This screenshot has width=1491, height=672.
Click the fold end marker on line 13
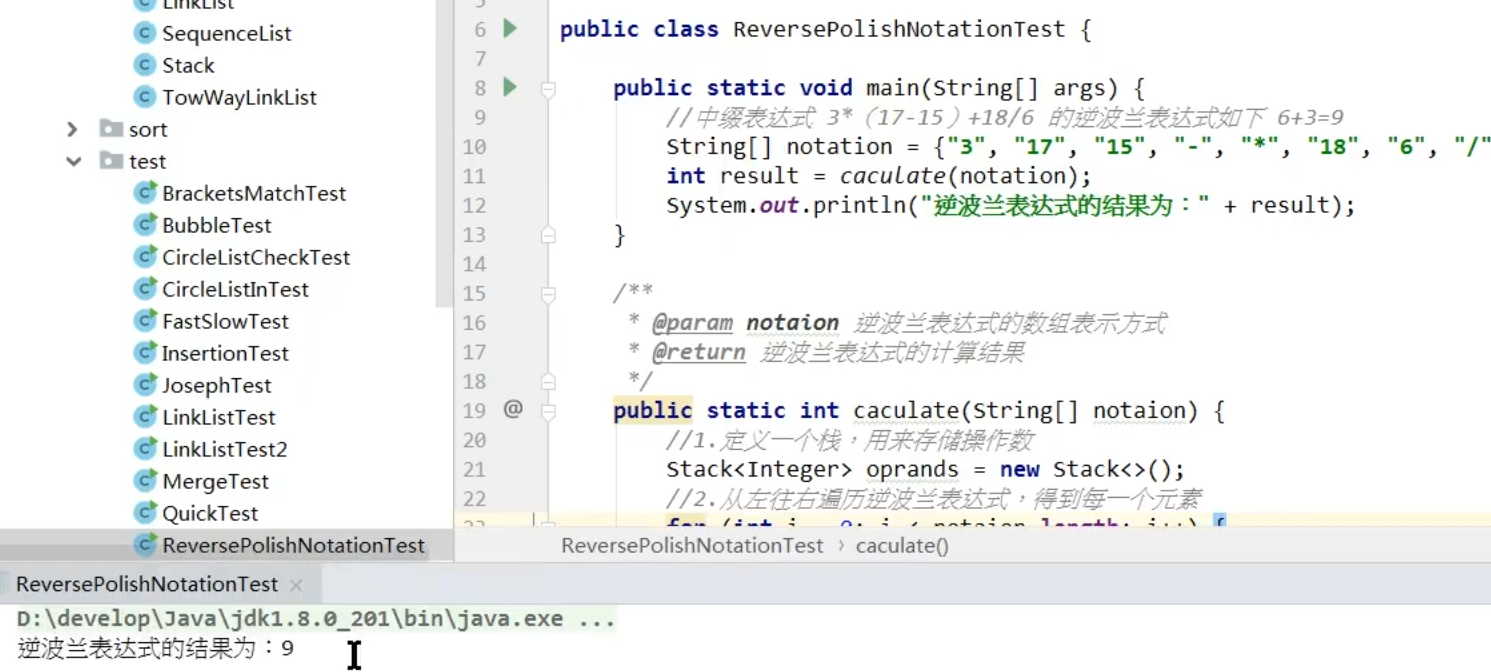tap(548, 235)
